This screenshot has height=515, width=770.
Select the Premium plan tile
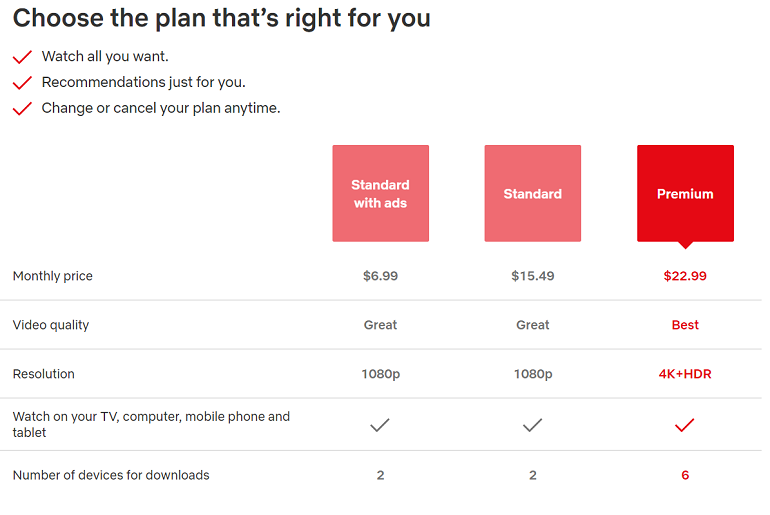tap(685, 193)
